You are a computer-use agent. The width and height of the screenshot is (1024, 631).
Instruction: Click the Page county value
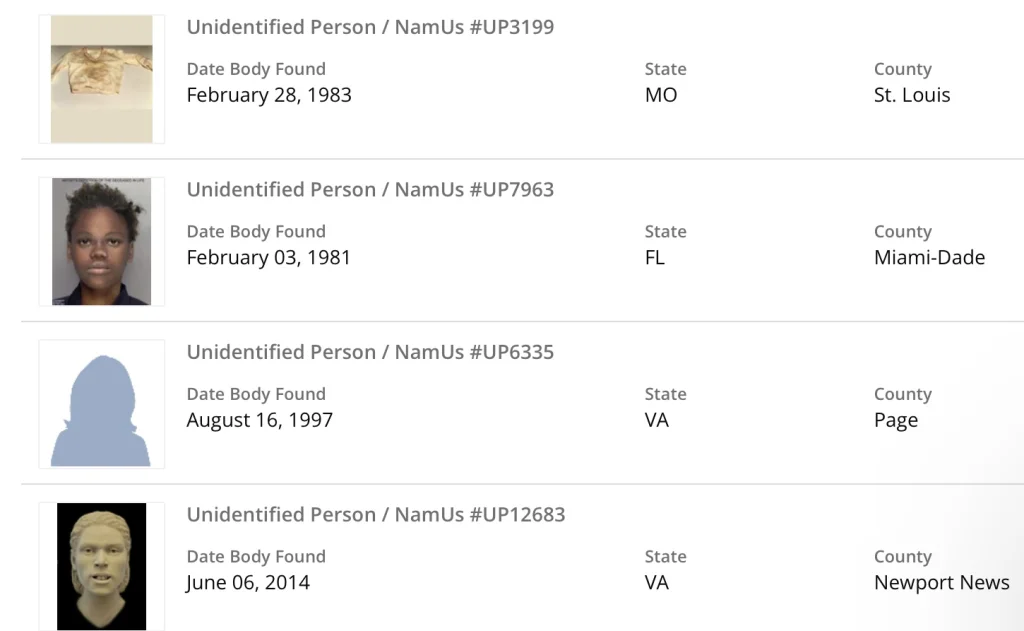coord(896,420)
